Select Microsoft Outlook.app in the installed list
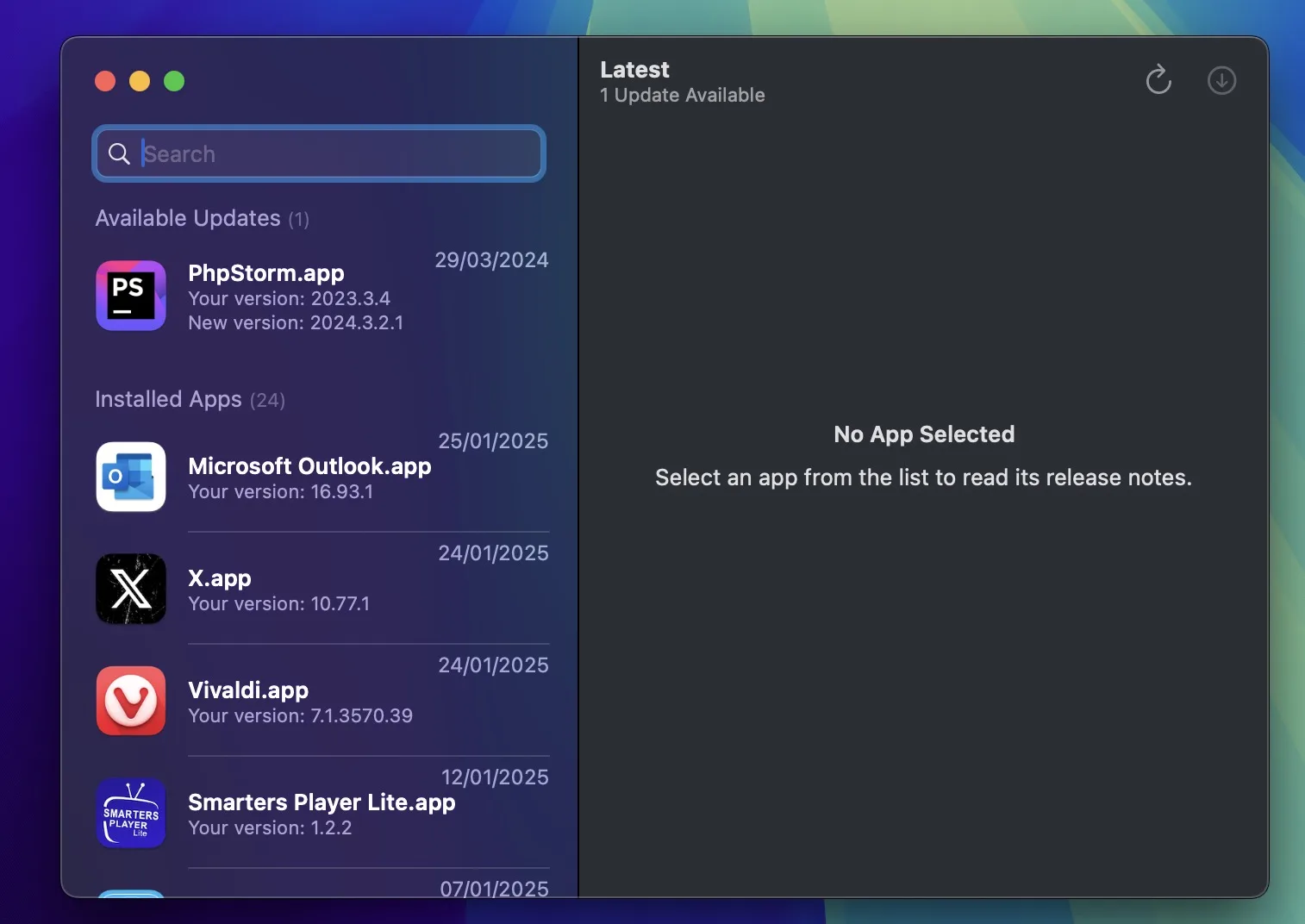Viewport: 1305px width, 924px height. click(309, 466)
